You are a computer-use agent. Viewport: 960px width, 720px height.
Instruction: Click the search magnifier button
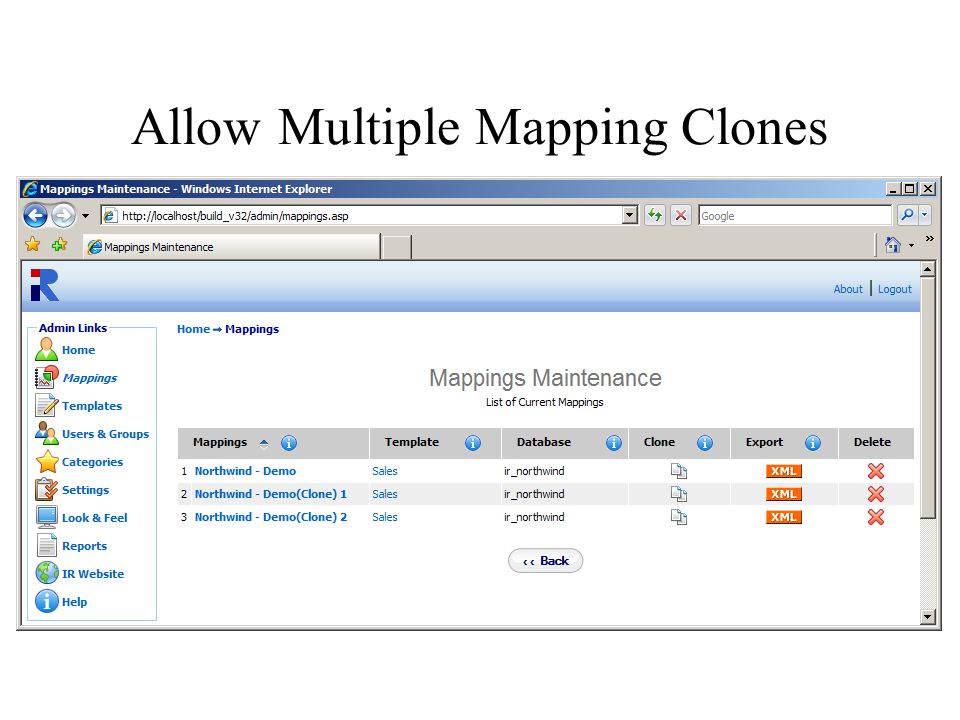pos(907,216)
